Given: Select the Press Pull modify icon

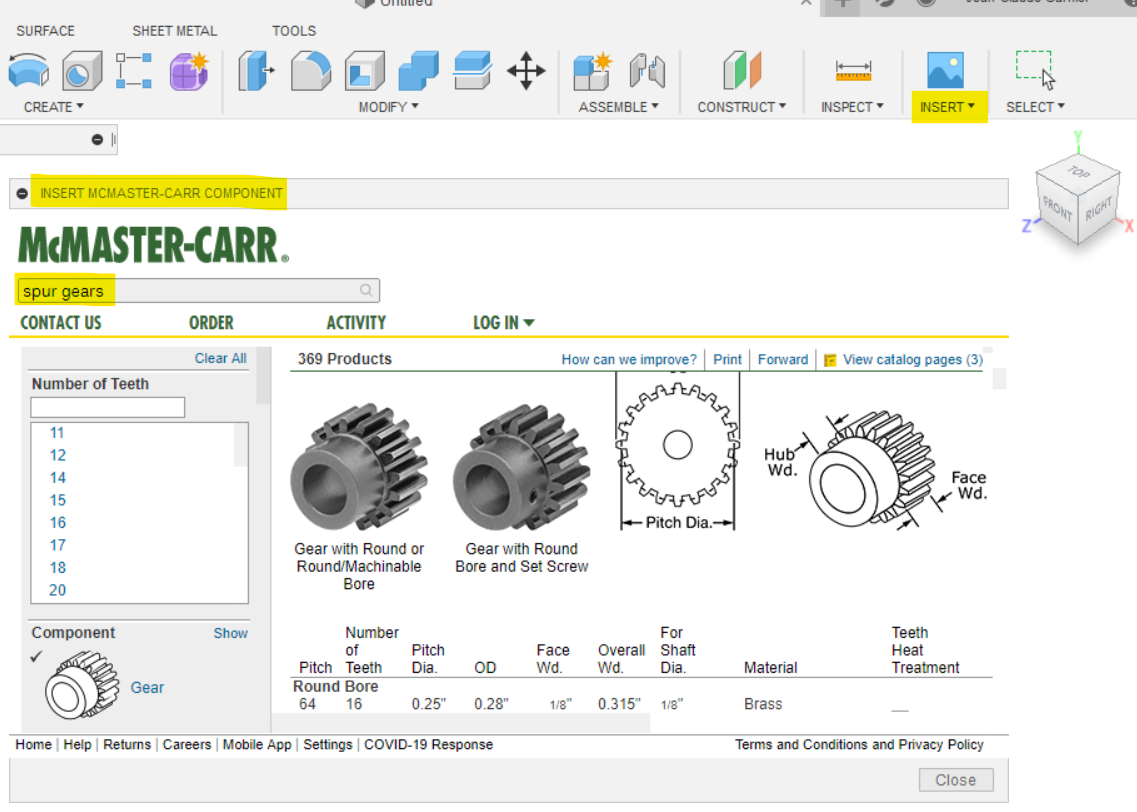Looking at the screenshot, I should [x=256, y=71].
